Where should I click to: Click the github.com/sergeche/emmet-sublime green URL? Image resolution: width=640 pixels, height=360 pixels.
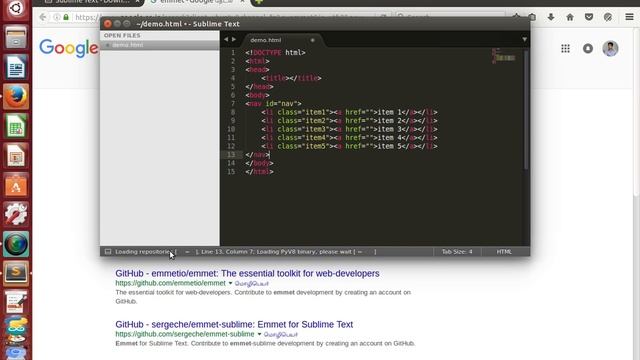(x=185, y=334)
